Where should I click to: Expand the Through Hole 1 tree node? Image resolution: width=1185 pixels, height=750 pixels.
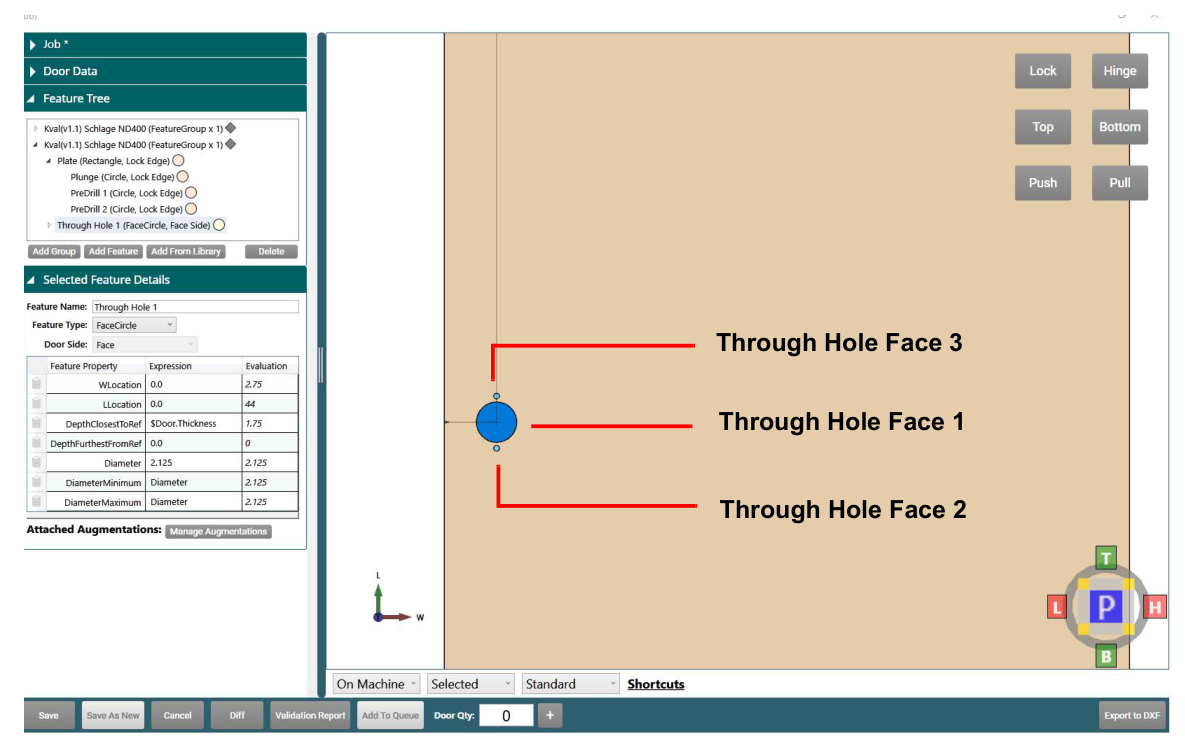coord(49,225)
